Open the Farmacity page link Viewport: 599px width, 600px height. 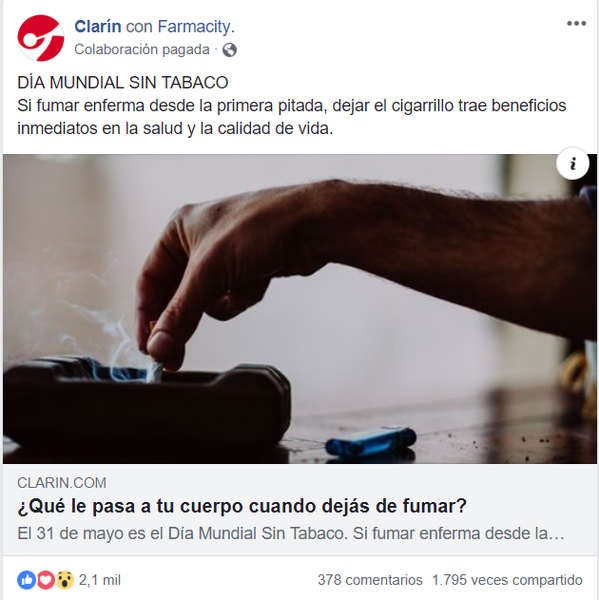[x=196, y=26]
